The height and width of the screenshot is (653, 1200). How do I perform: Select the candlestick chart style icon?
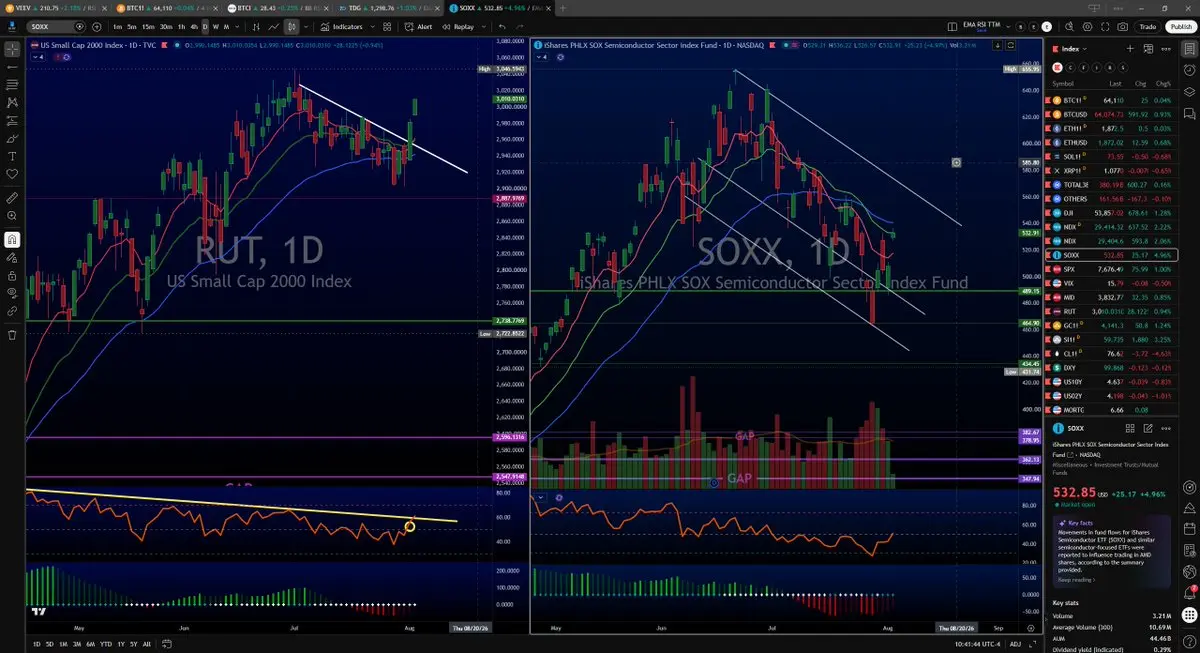click(291, 26)
